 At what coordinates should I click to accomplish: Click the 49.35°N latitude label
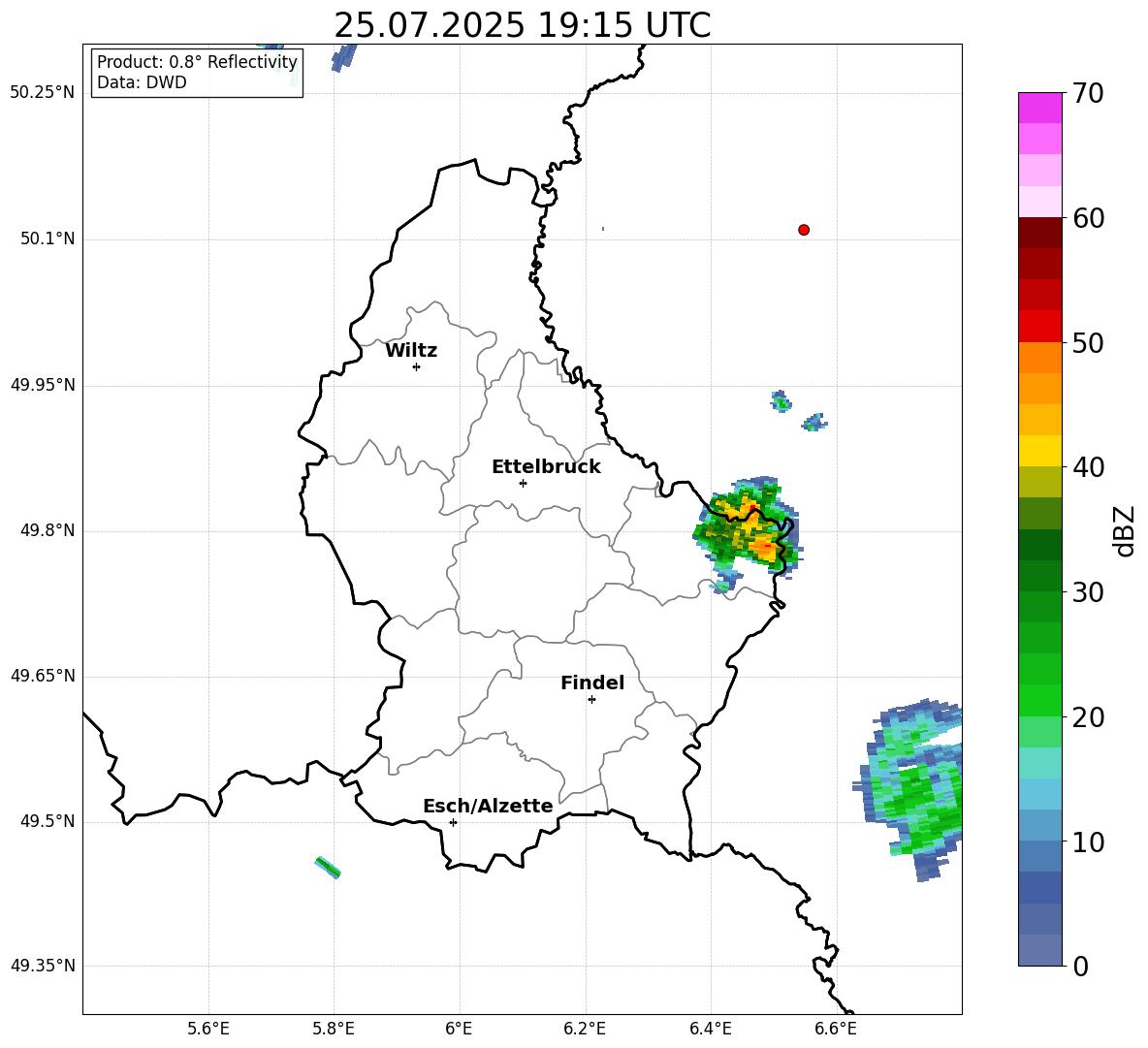click(43, 966)
